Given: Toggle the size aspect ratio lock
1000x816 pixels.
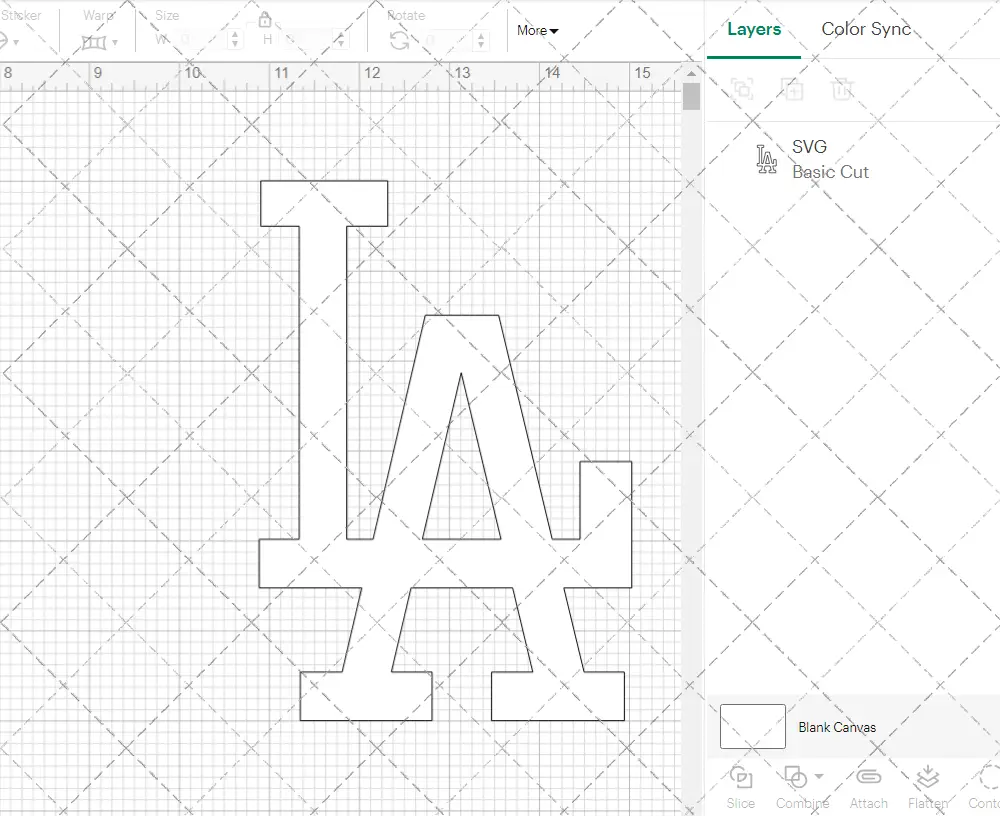Looking at the screenshot, I should coord(265,20).
